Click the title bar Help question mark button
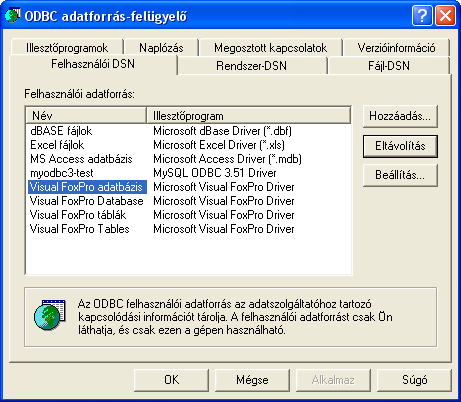The height and width of the screenshot is (402, 461). tap(422, 16)
